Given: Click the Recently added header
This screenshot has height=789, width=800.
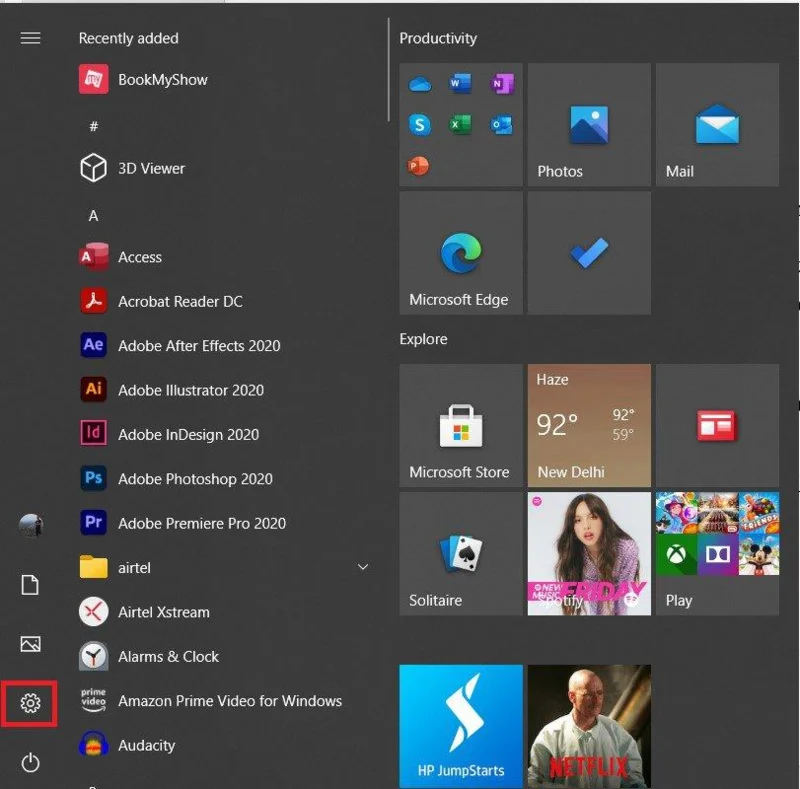Looking at the screenshot, I should click(129, 38).
